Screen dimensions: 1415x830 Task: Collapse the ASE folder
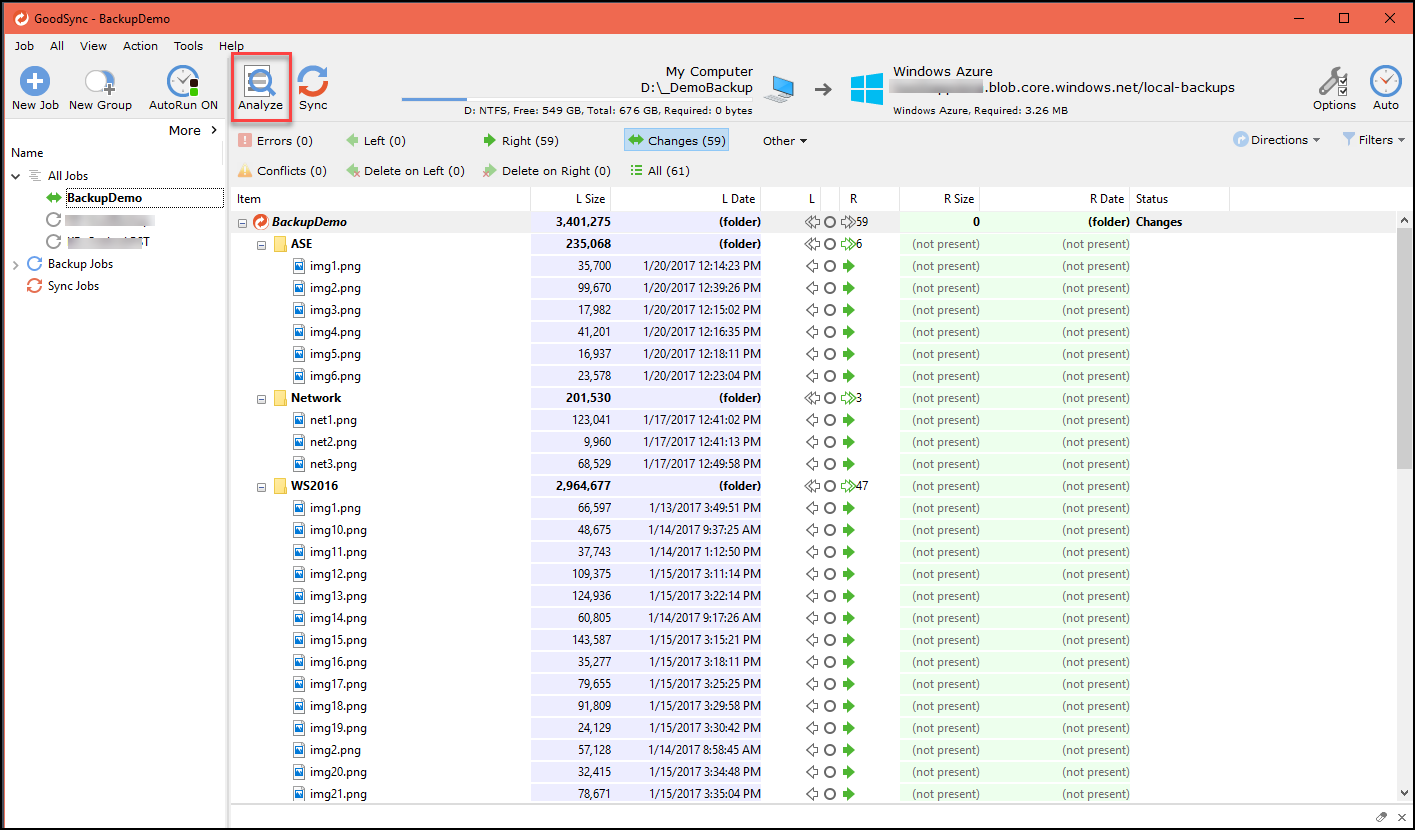point(261,244)
